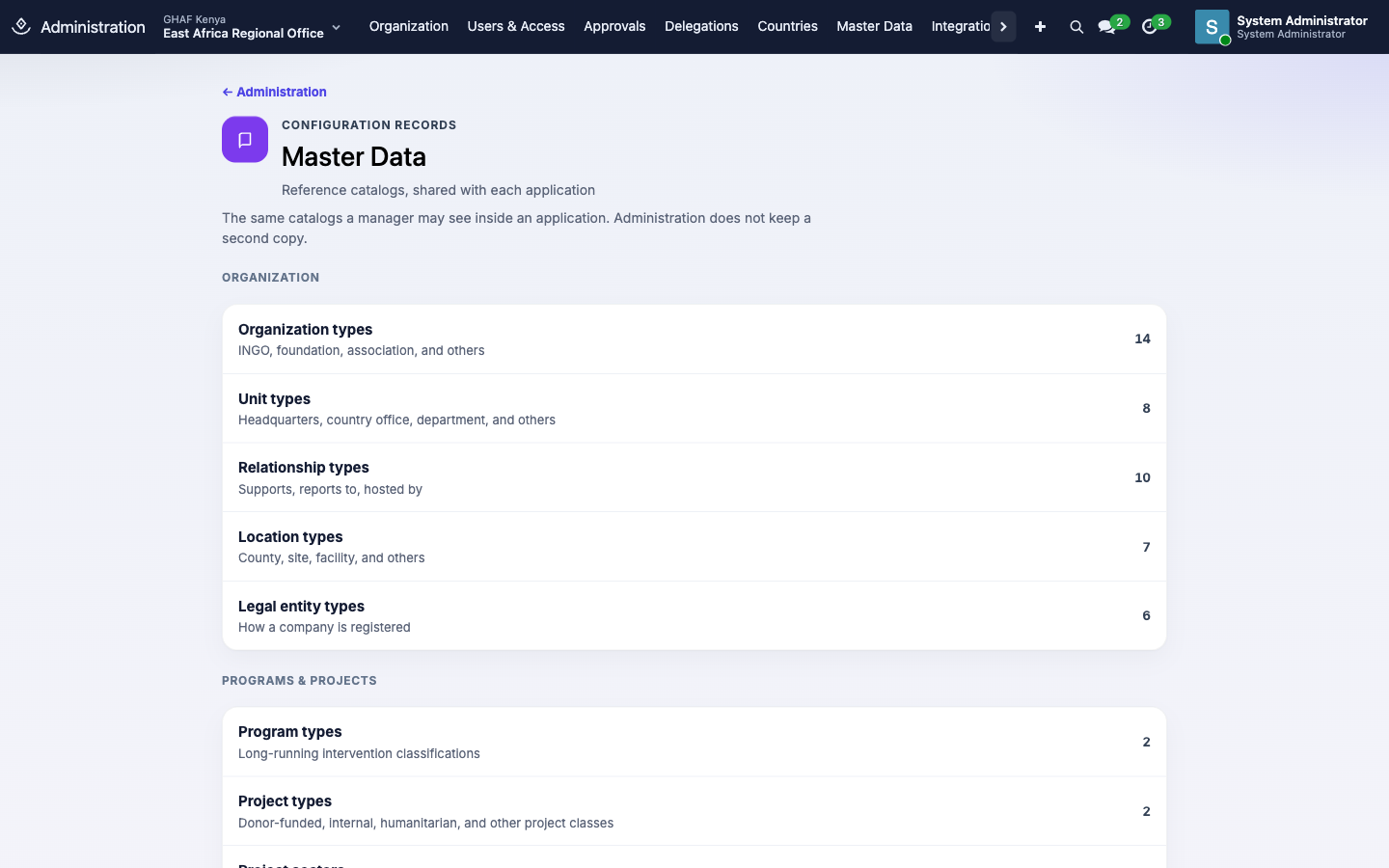1389x868 pixels.
Task: Click the ORGANIZATION section heading
Action: (270, 278)
